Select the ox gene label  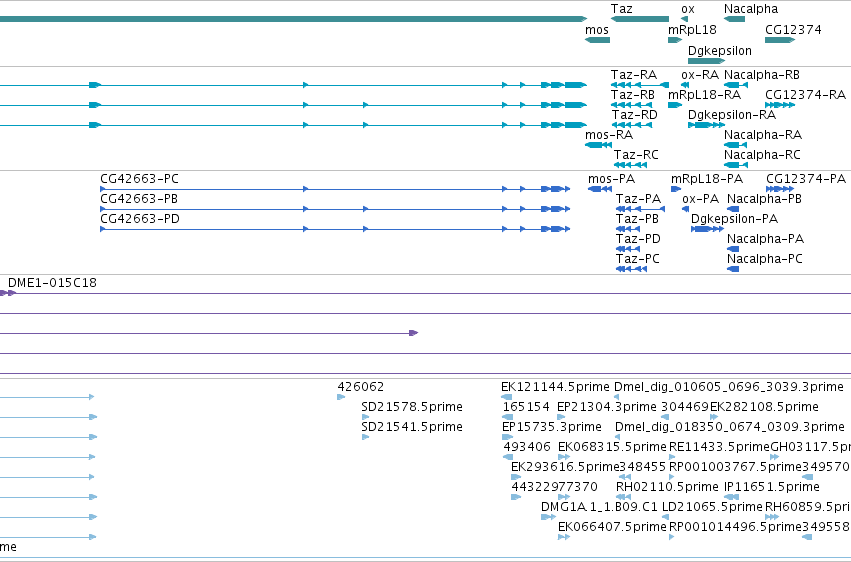pyautogui.click(x=688, y=9)
